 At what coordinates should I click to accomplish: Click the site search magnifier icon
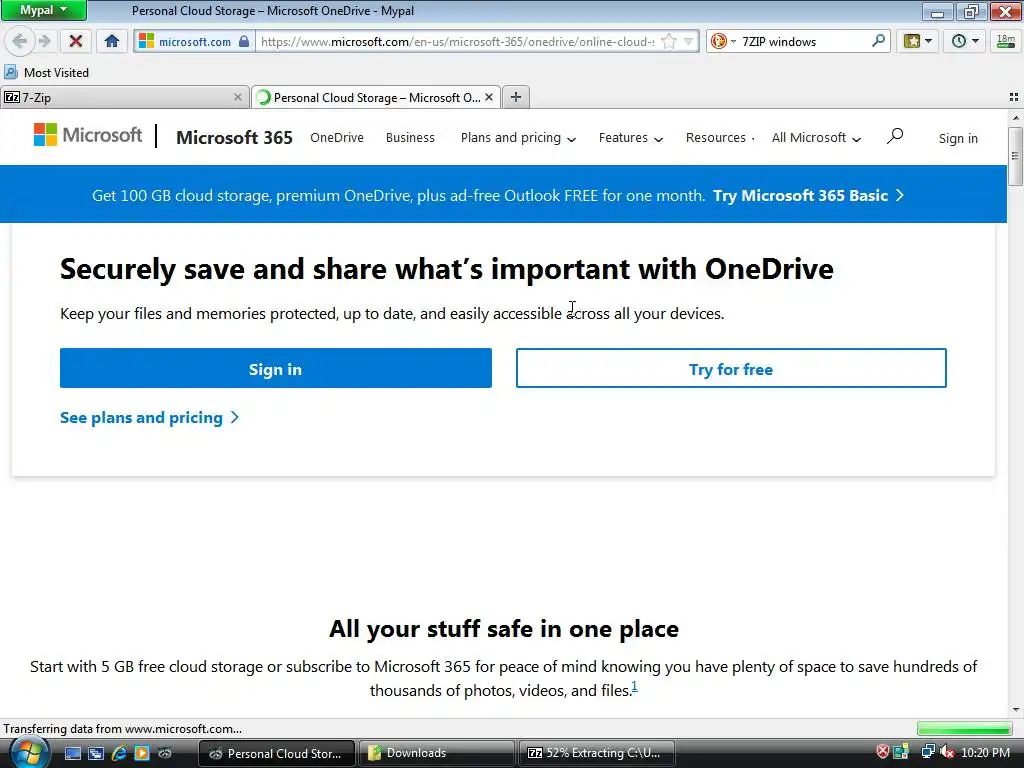(x=895, y=136)
